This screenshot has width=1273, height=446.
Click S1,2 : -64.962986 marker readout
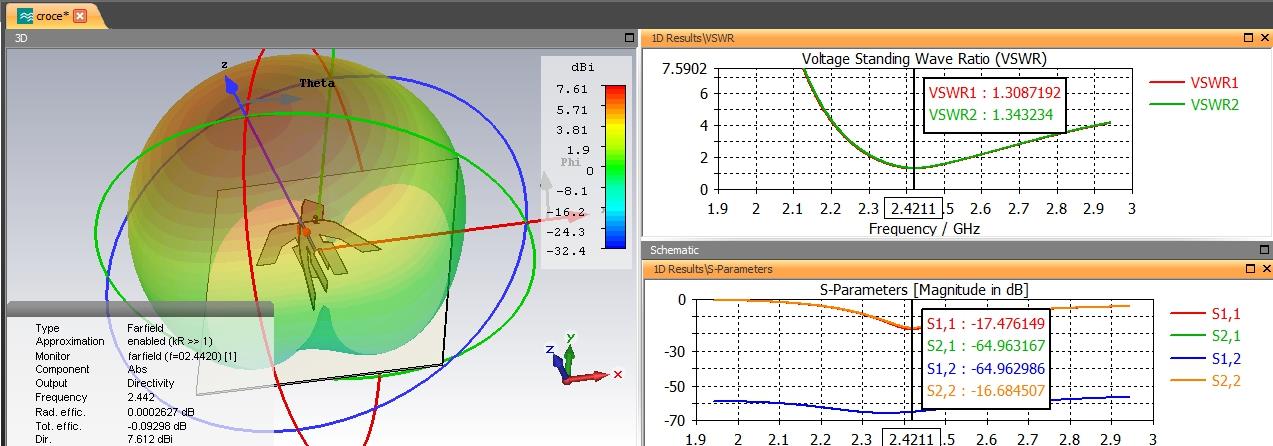pos(986,369)
